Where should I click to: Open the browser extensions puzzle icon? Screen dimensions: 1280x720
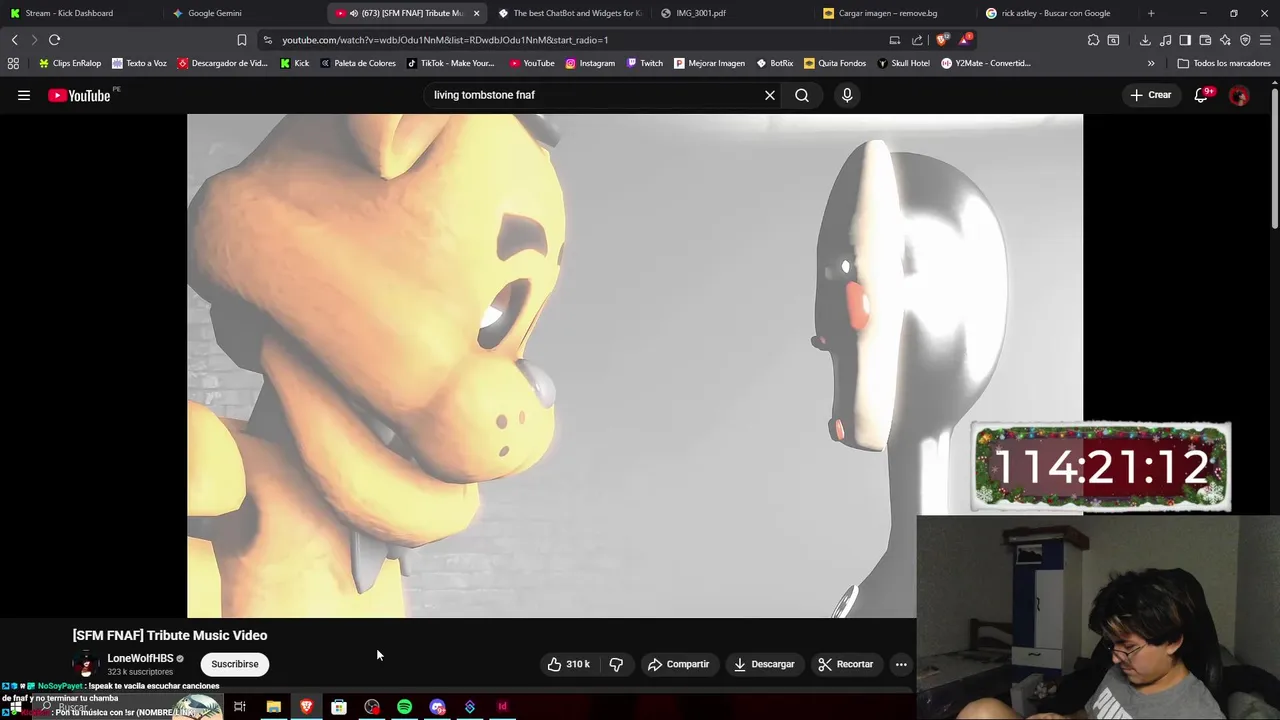pos(1093,40)
